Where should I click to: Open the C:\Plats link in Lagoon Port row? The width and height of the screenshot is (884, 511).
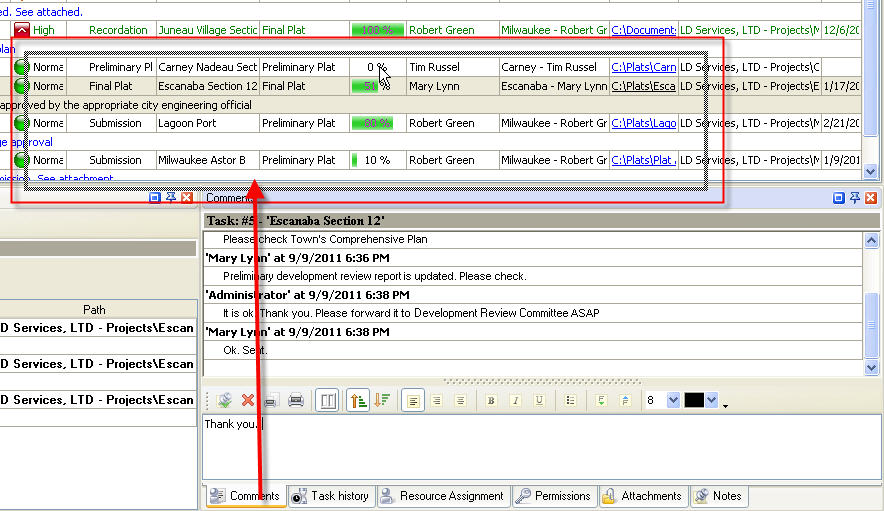tap(643, 123)
